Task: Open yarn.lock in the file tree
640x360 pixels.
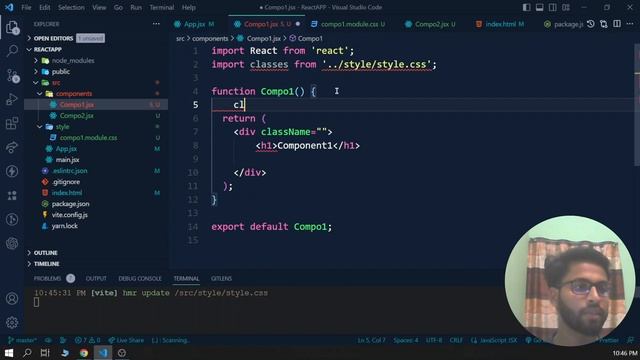Action: tap(64, 226)
